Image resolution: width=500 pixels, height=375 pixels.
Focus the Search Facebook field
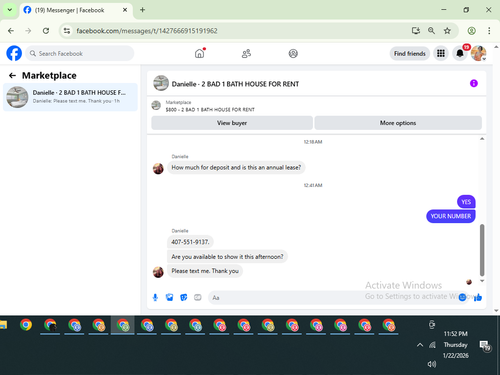coord(80,53)
